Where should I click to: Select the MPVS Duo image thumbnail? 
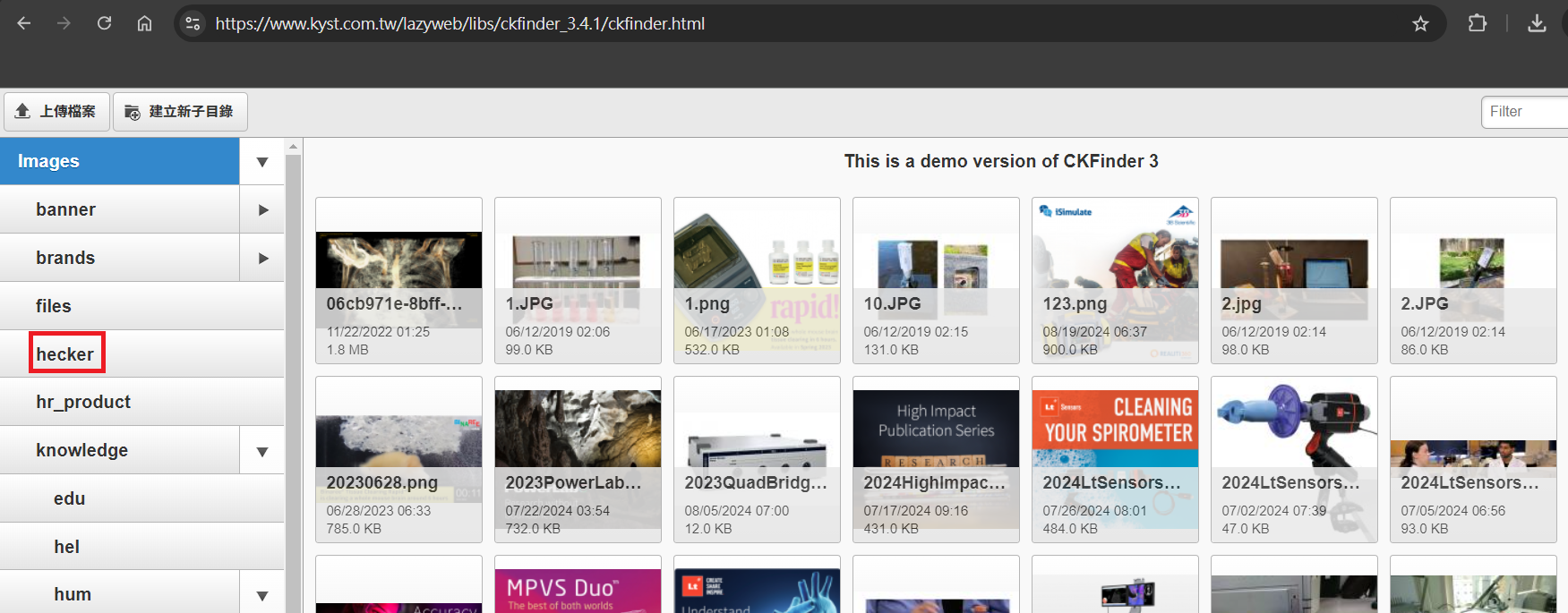[578, 584]
